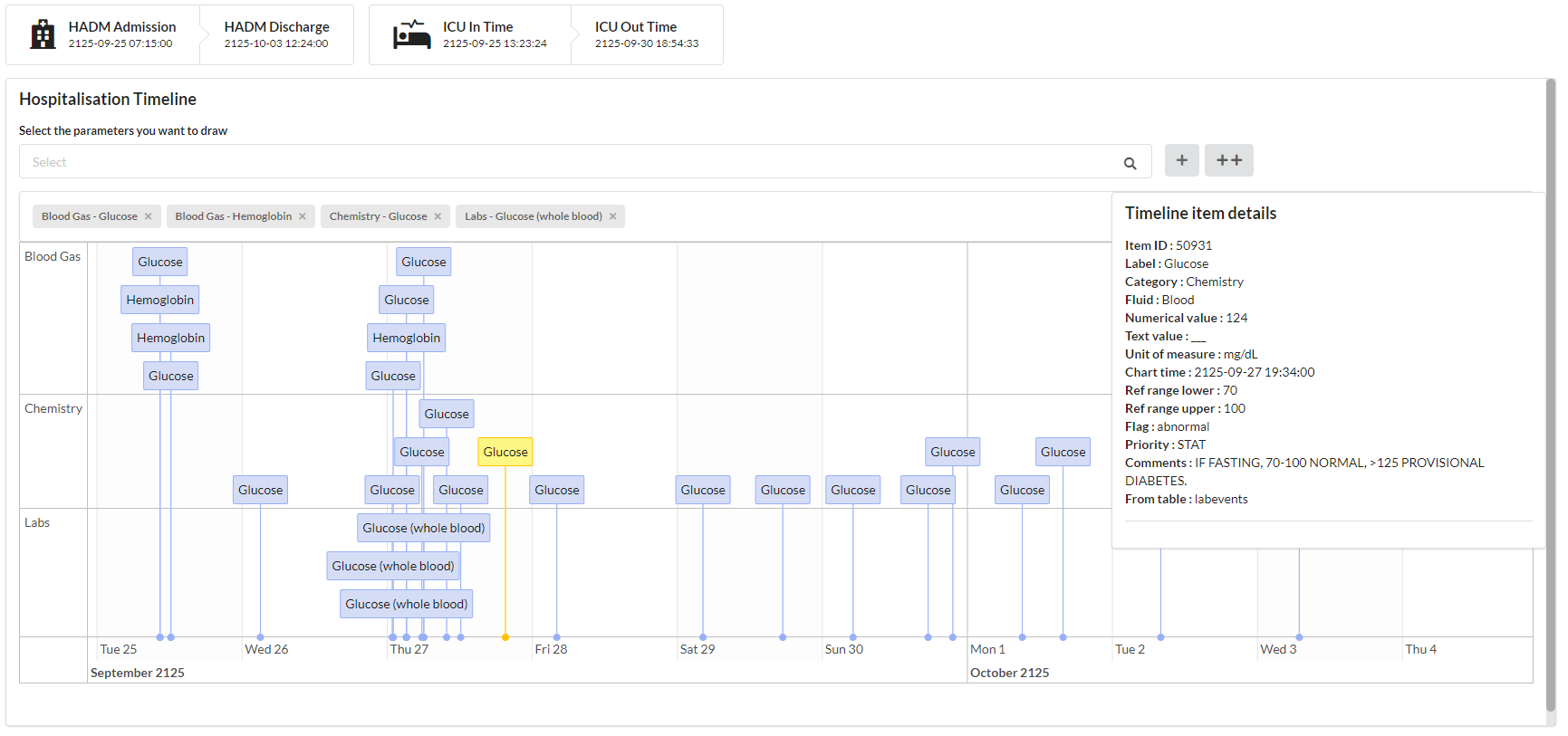
Task: Select the ICU In Time tile
Action: 470,34
